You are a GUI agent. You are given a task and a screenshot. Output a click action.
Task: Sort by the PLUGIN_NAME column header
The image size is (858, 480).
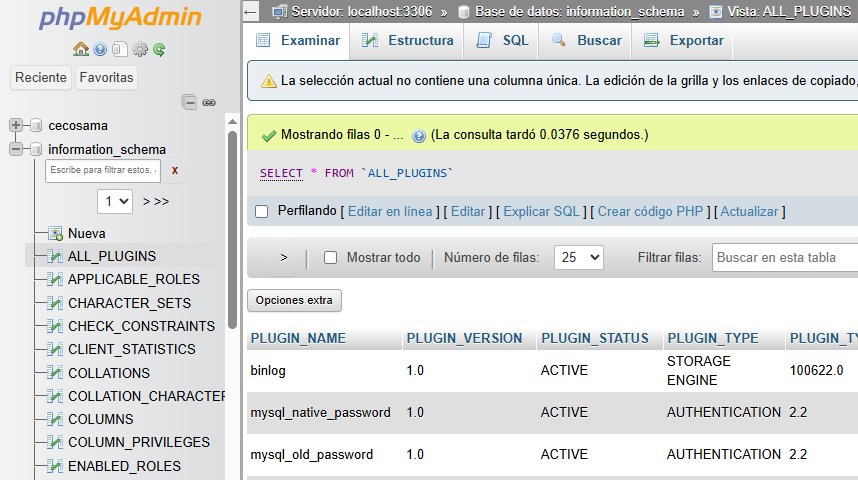pyautogui.click(x=298, y=338)
